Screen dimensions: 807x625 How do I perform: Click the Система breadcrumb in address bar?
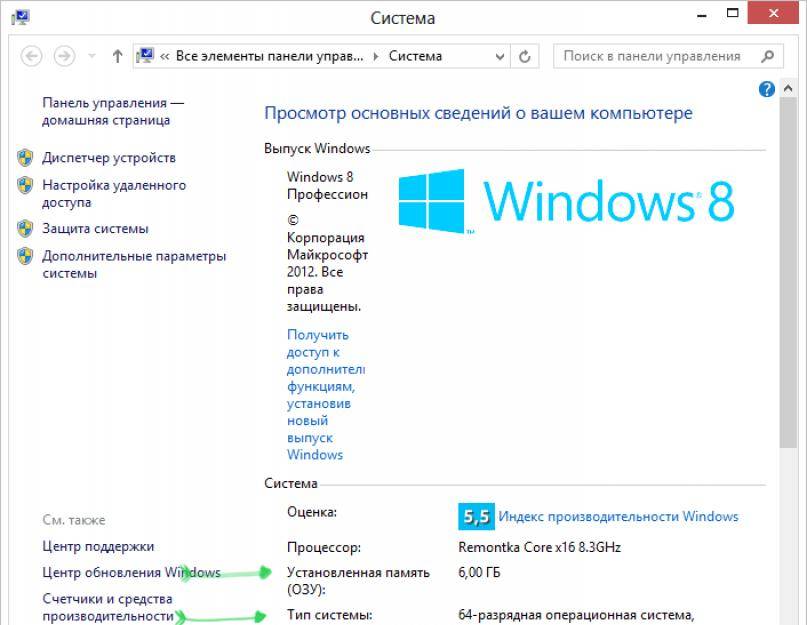[415, 56]
